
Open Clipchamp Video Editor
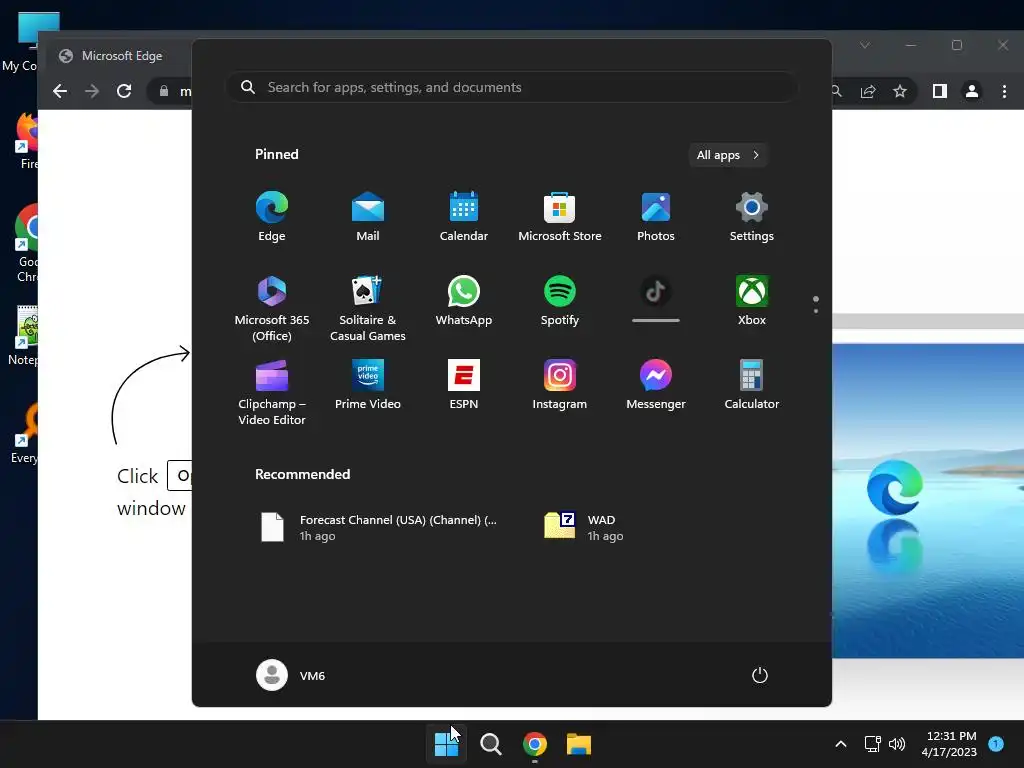tap(272, 392)
